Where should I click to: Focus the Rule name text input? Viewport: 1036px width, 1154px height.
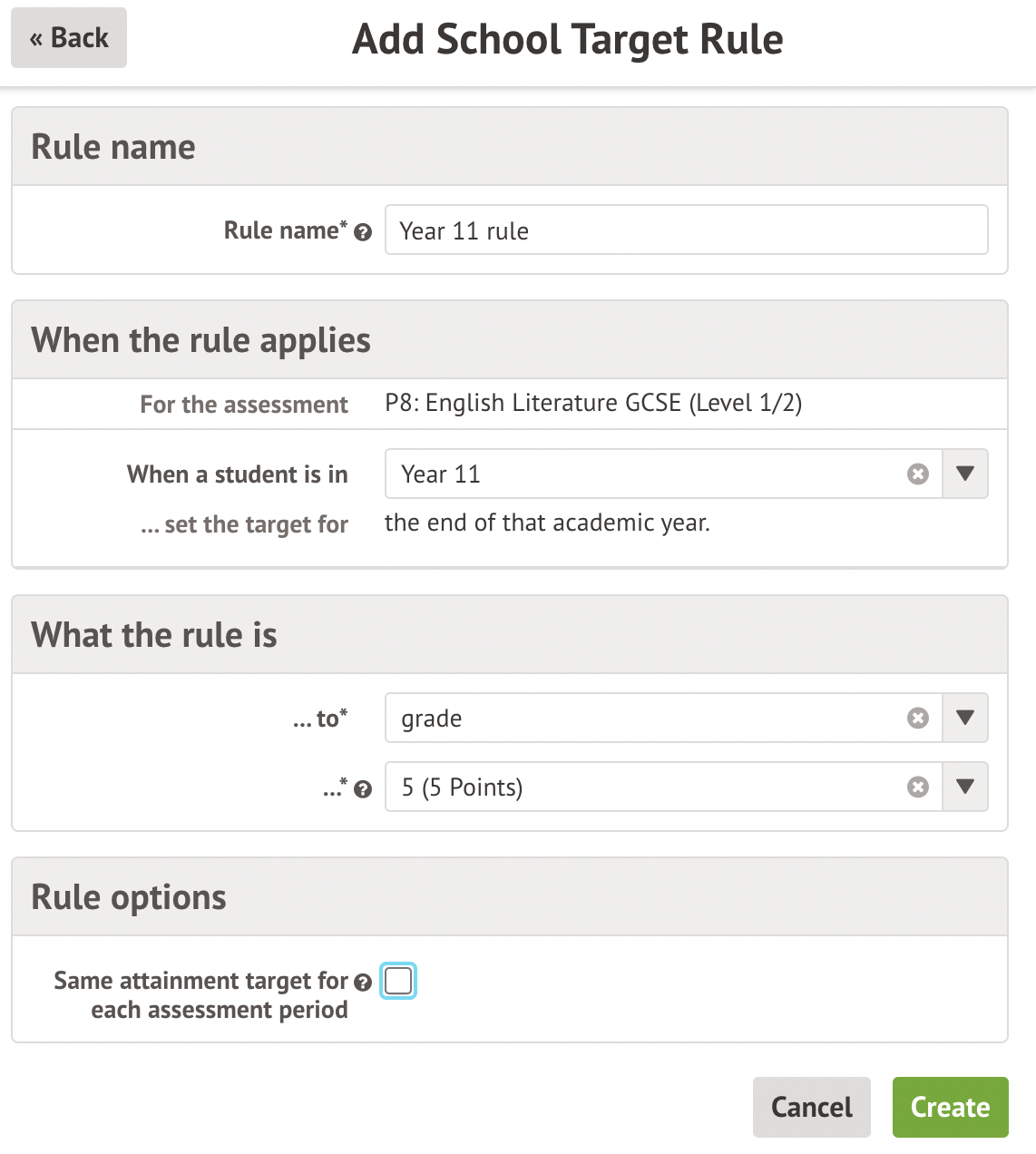pyautogui.click(x=686, y=230)
